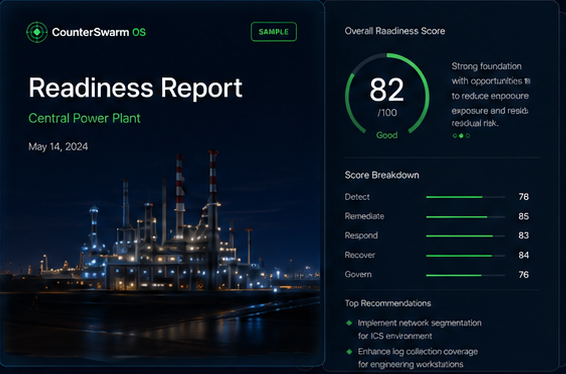
Task: Click the Respond score progress bar
Action: click(x=465, y=236)
